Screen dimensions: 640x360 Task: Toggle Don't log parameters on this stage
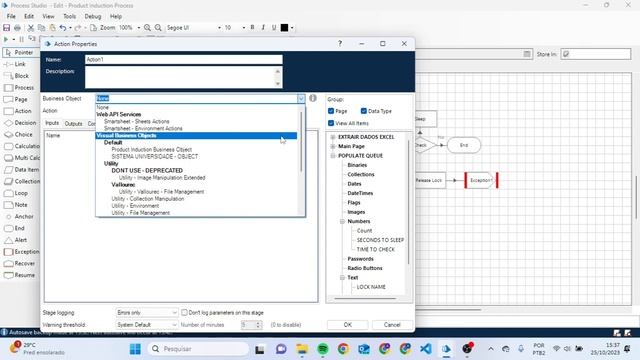(x=184, y=312)
